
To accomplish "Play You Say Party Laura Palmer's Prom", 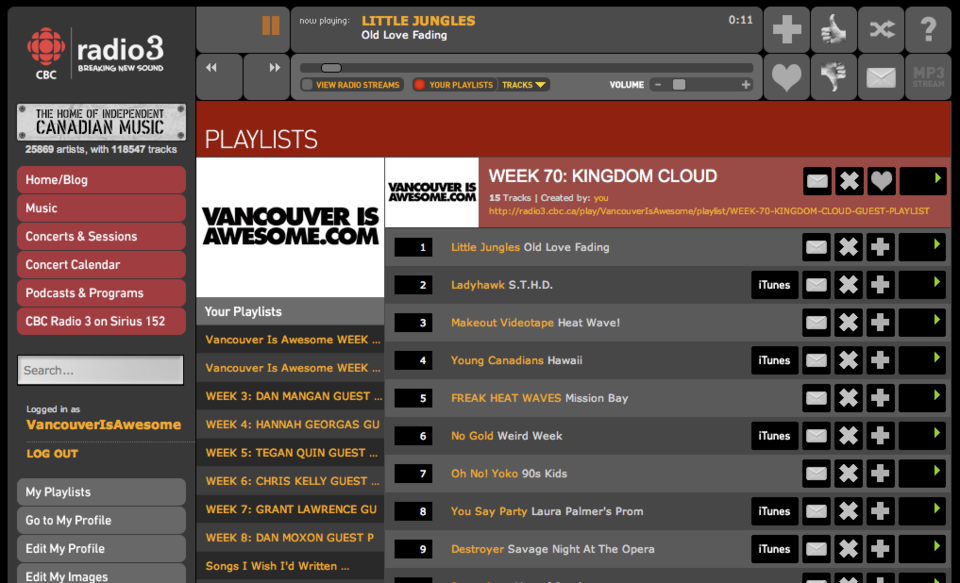I will (922, 511).
